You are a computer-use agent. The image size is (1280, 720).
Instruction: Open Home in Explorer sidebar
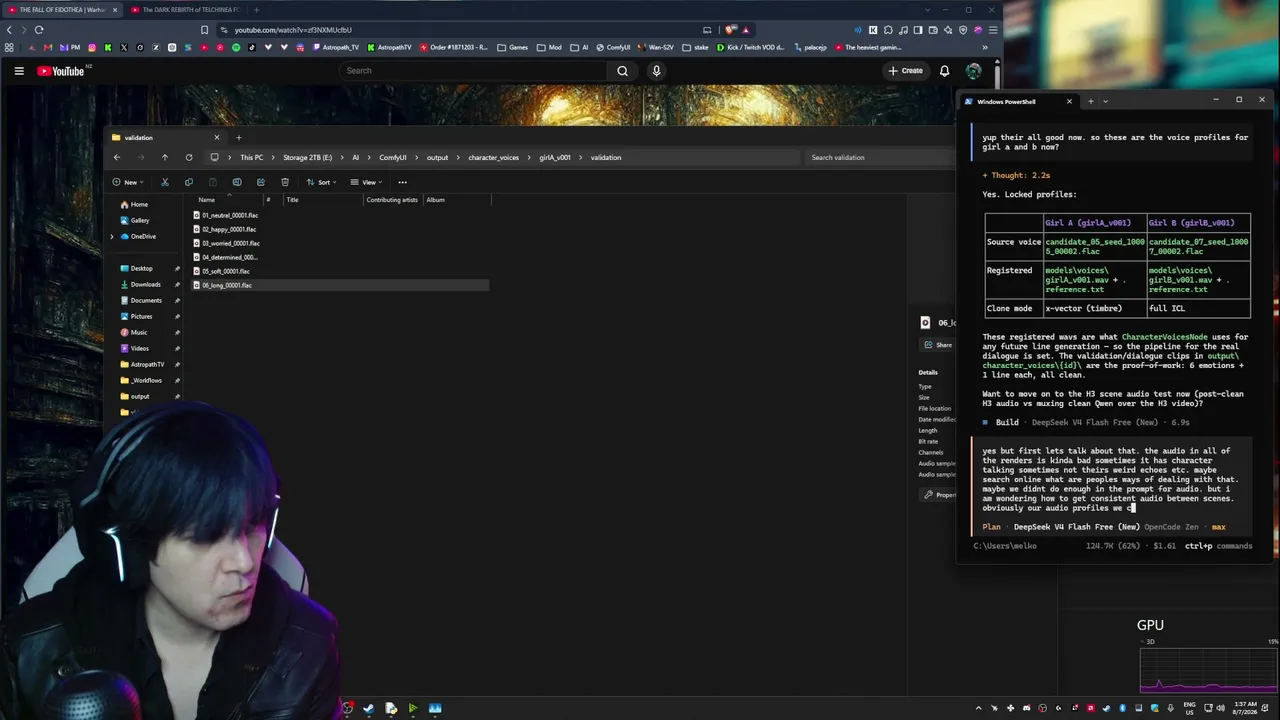(x=139, y=204)
